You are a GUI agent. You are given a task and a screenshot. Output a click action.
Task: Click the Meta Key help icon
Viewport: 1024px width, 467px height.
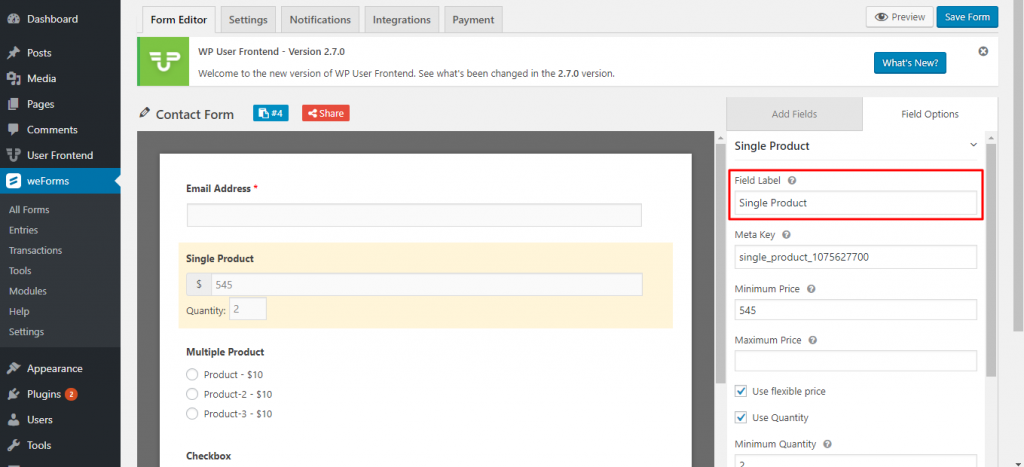pyautogui.click(x=786, y=234)
